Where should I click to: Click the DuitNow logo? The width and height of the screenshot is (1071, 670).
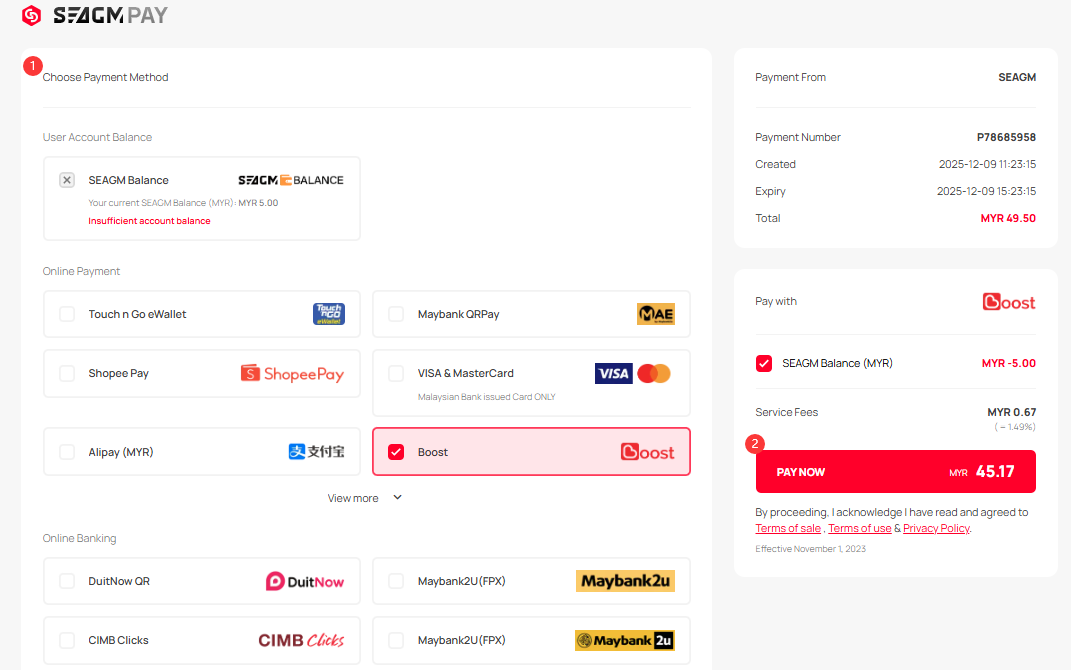pos(304,581)
